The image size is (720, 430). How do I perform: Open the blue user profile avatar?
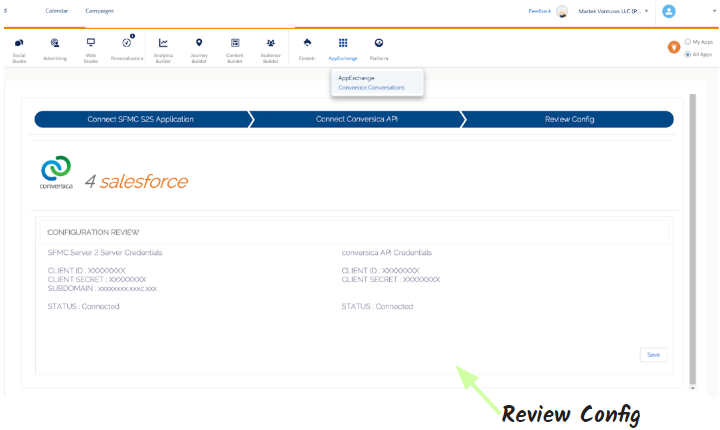click(x=669, y=11)
